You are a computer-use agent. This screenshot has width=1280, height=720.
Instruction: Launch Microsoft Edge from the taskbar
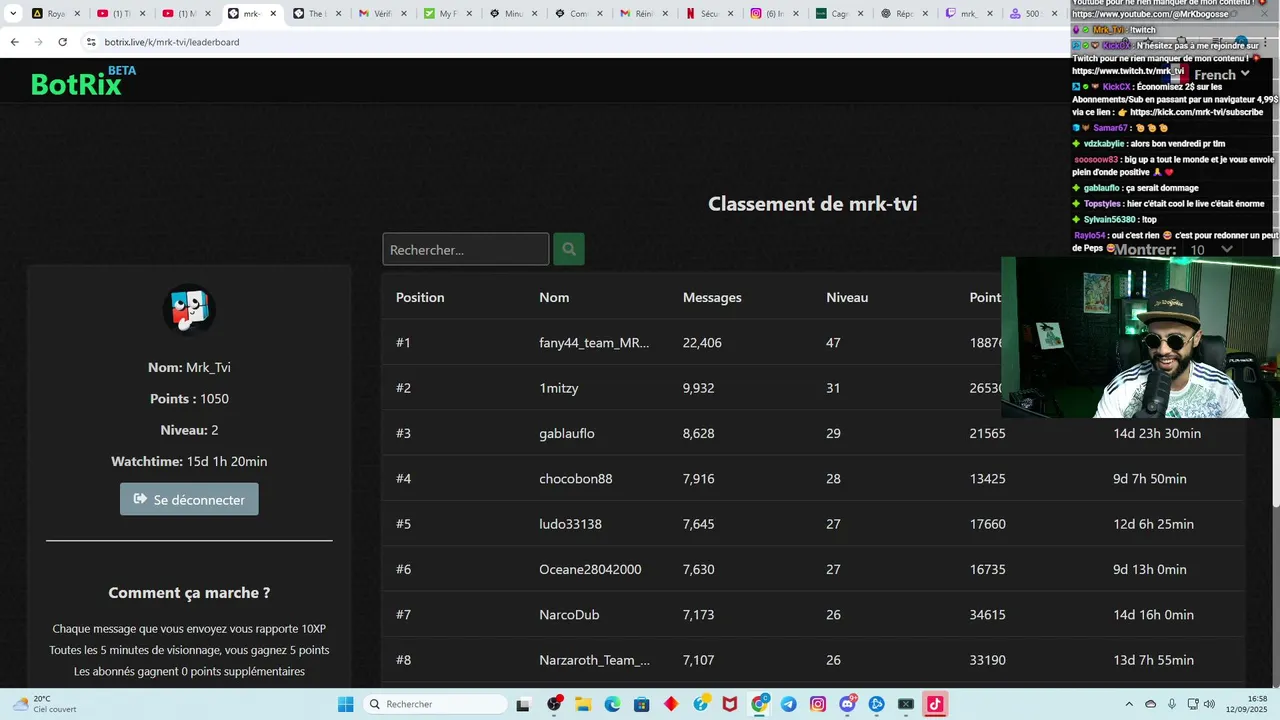tap(612, 704)
